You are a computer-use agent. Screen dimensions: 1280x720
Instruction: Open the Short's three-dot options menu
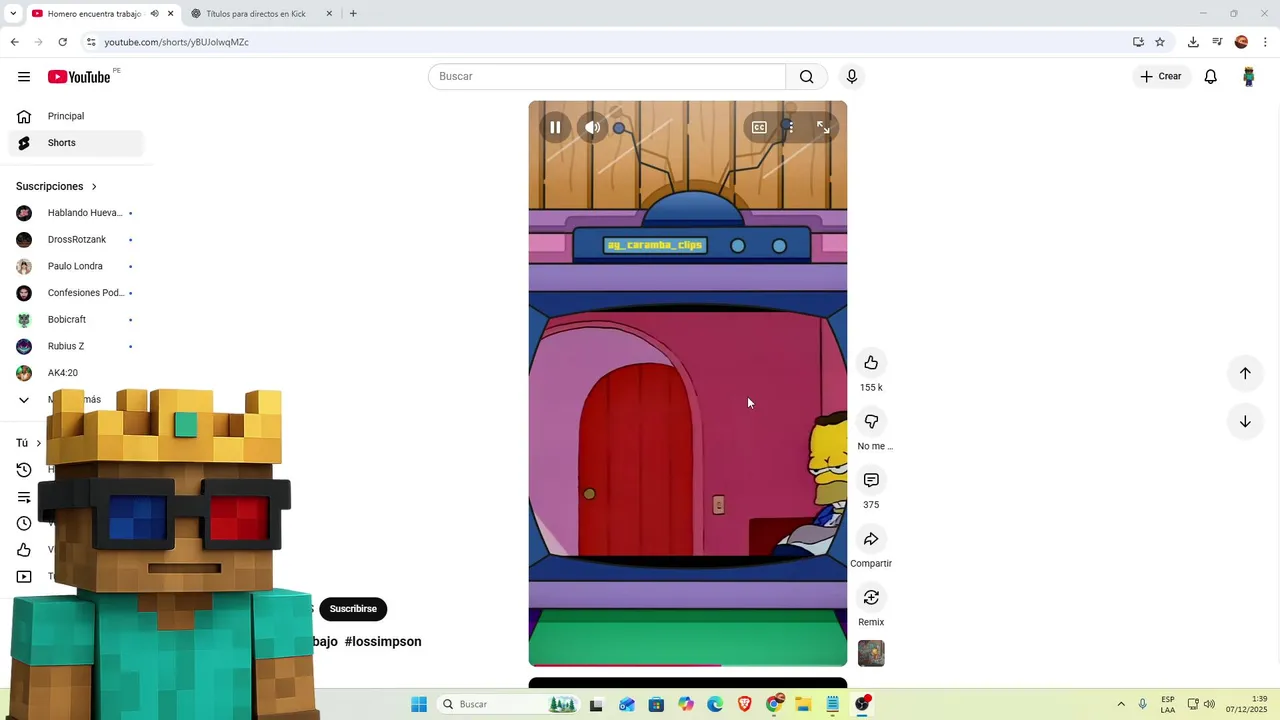[789, 127]
